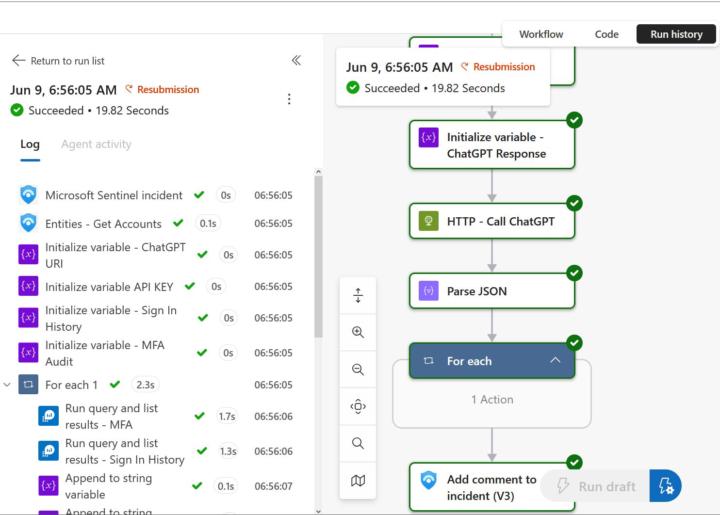The height and width of the screenshot is (515, 720).
Task: Click the scroll down arrow in the log panel
Action: pyautogui.click(x=318, y=510)
